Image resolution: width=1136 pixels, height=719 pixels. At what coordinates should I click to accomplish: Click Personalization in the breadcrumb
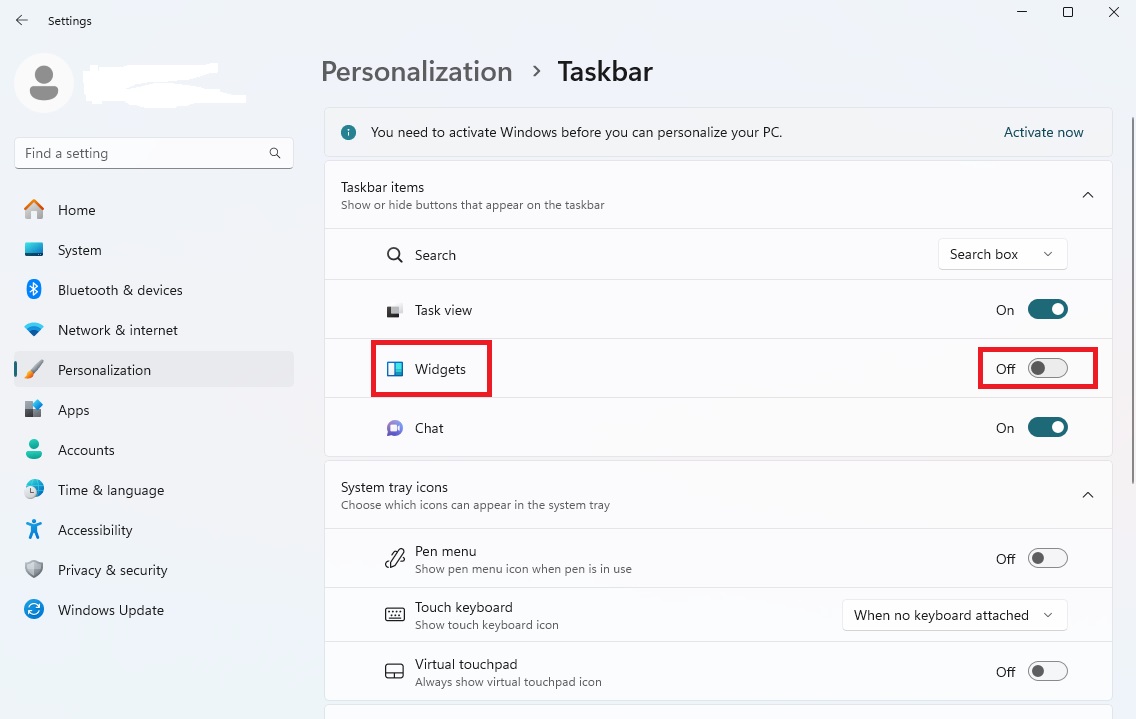417,72
